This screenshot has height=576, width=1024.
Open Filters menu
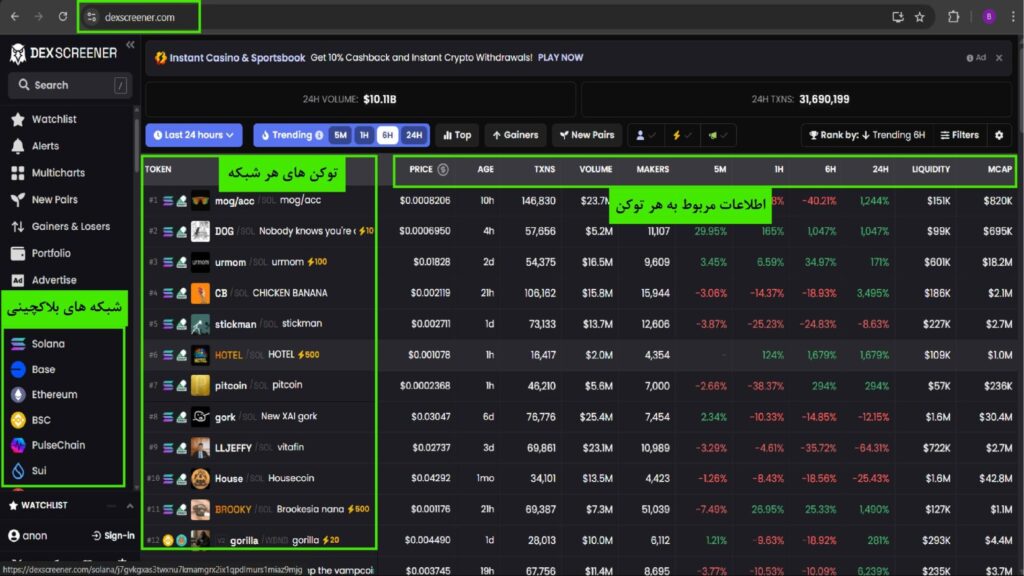click(960, 135)
